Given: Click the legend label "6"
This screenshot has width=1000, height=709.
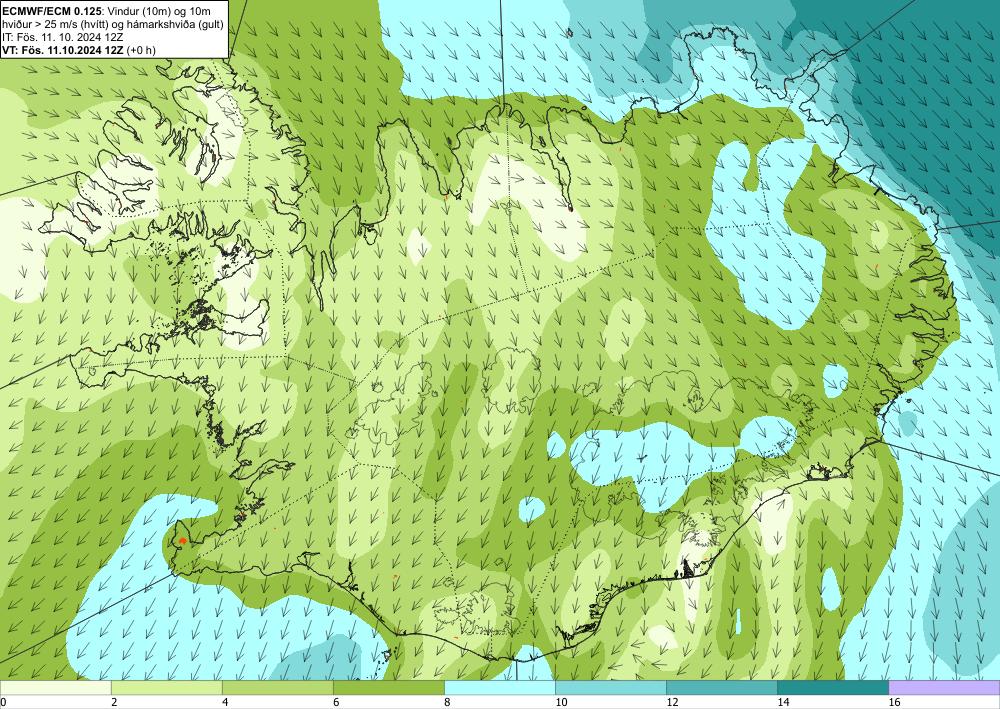Looking at the screenshot, I should [x=336, y=702].
